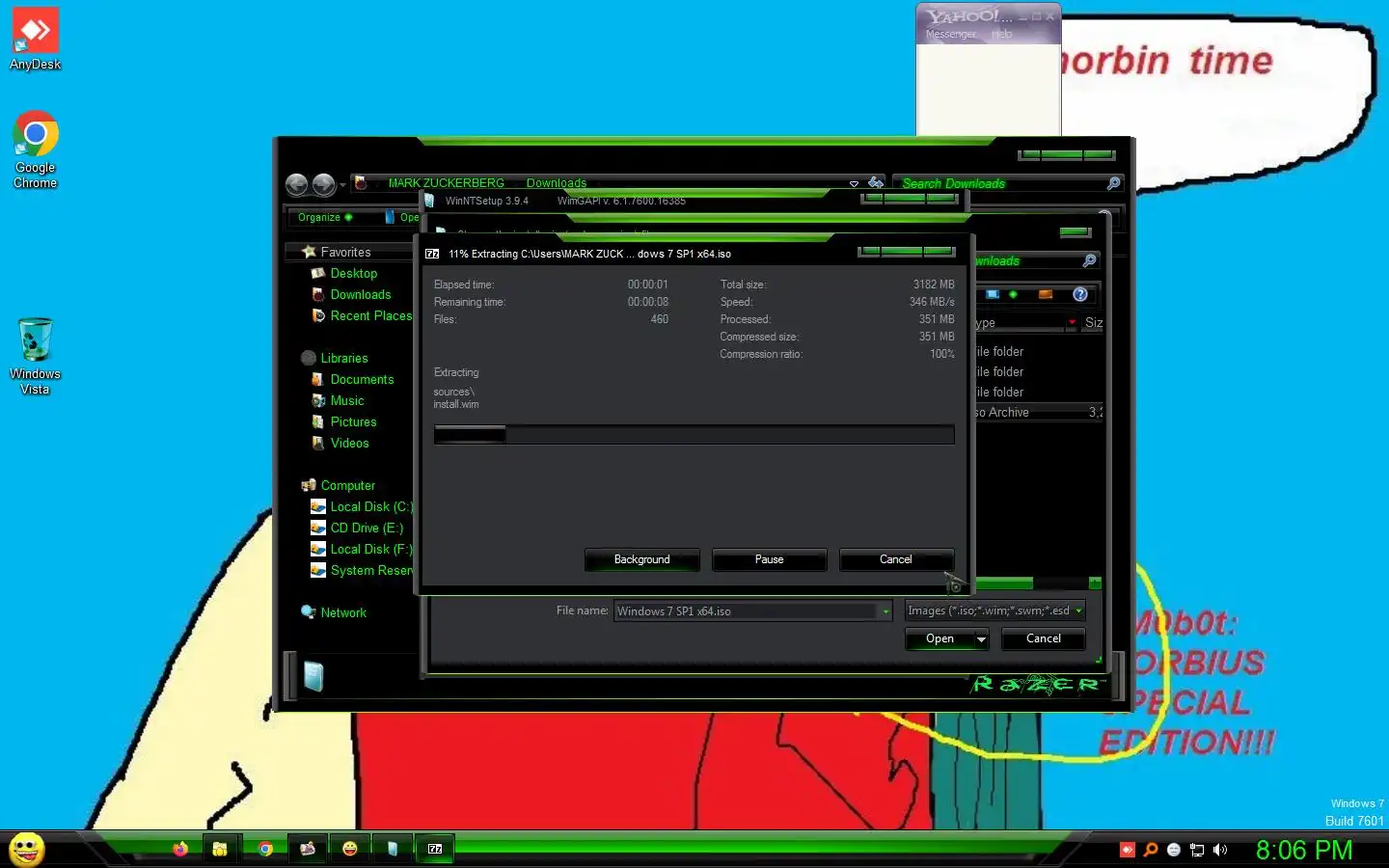Open Chrome from the taskbar
This screenshot has height=868, width=1389.
click(265, 849)
